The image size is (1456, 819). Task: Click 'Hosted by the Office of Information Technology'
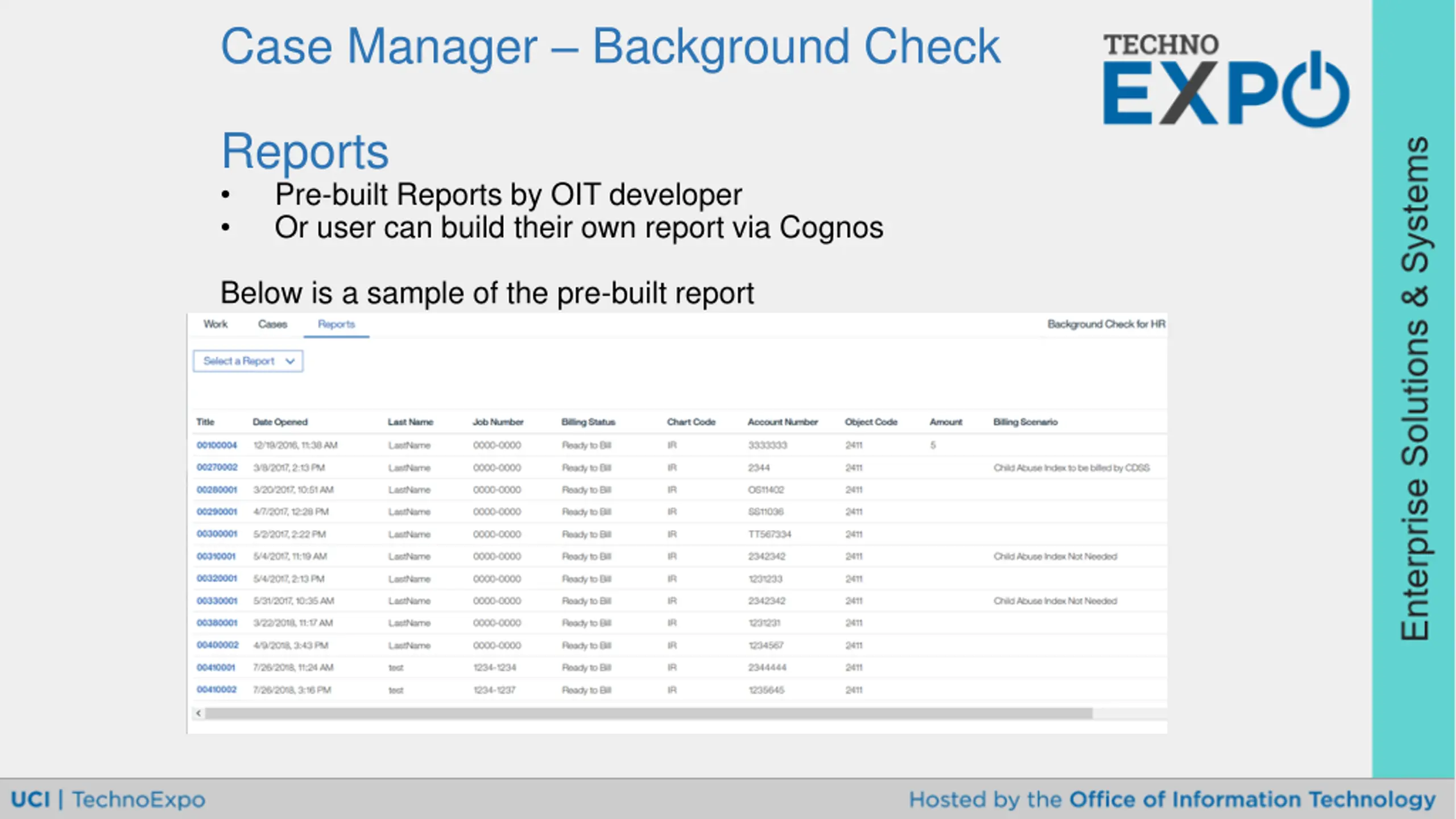click(x=1172, y=800)
